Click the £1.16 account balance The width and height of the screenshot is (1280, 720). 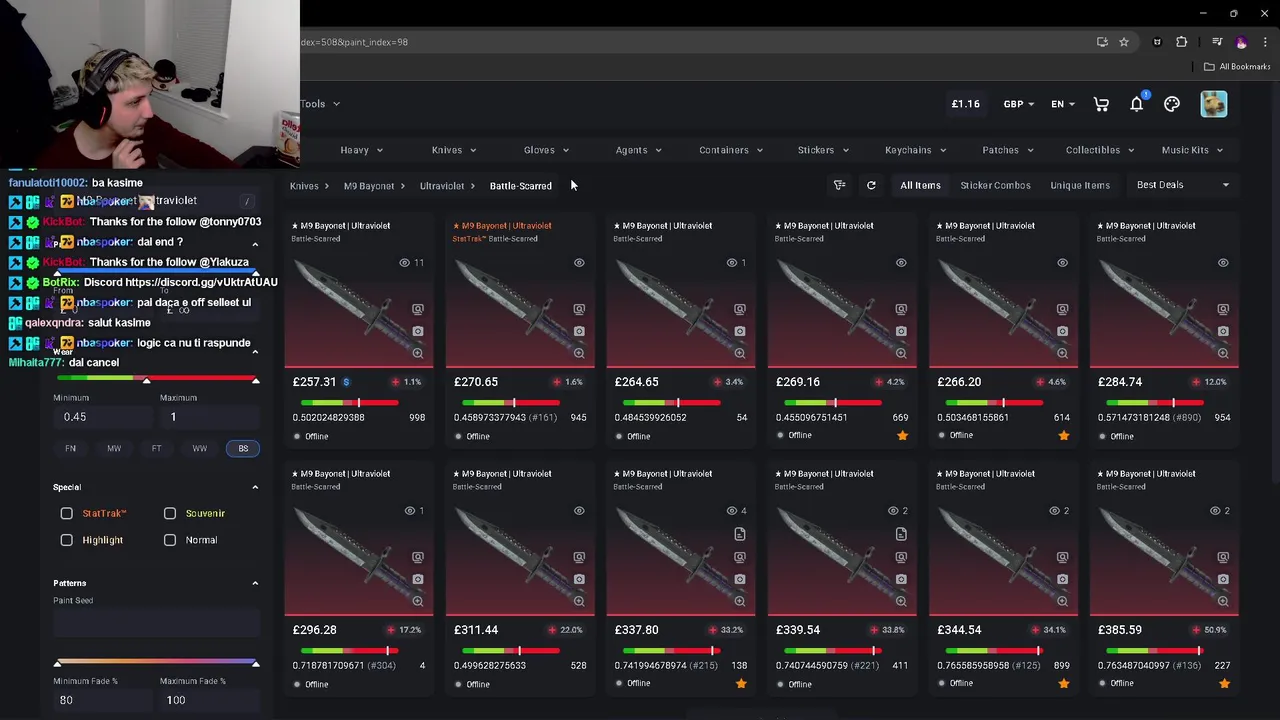tap(966, 104)
